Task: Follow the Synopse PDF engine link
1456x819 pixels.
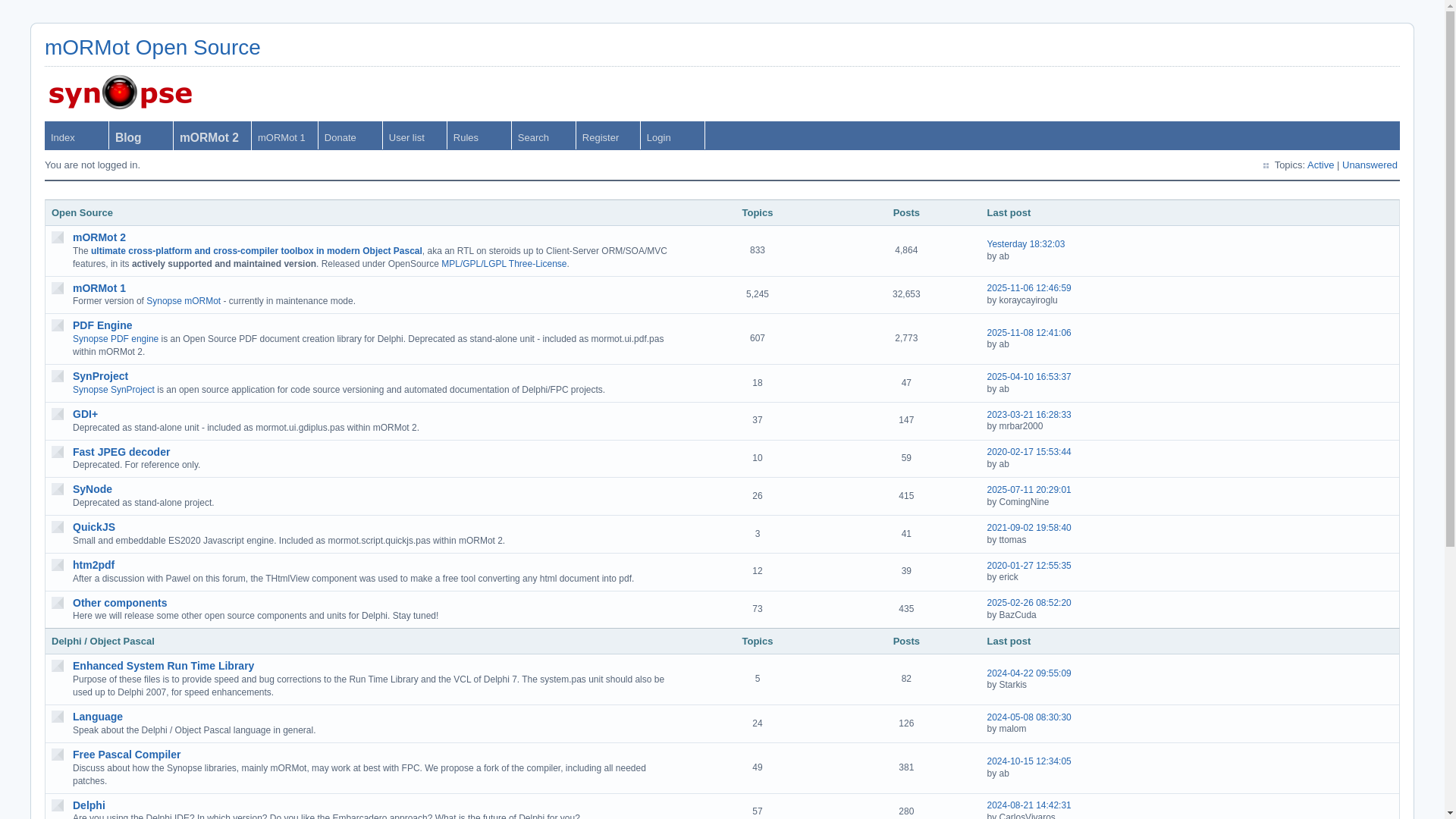Action: click(x=115, y=339)
